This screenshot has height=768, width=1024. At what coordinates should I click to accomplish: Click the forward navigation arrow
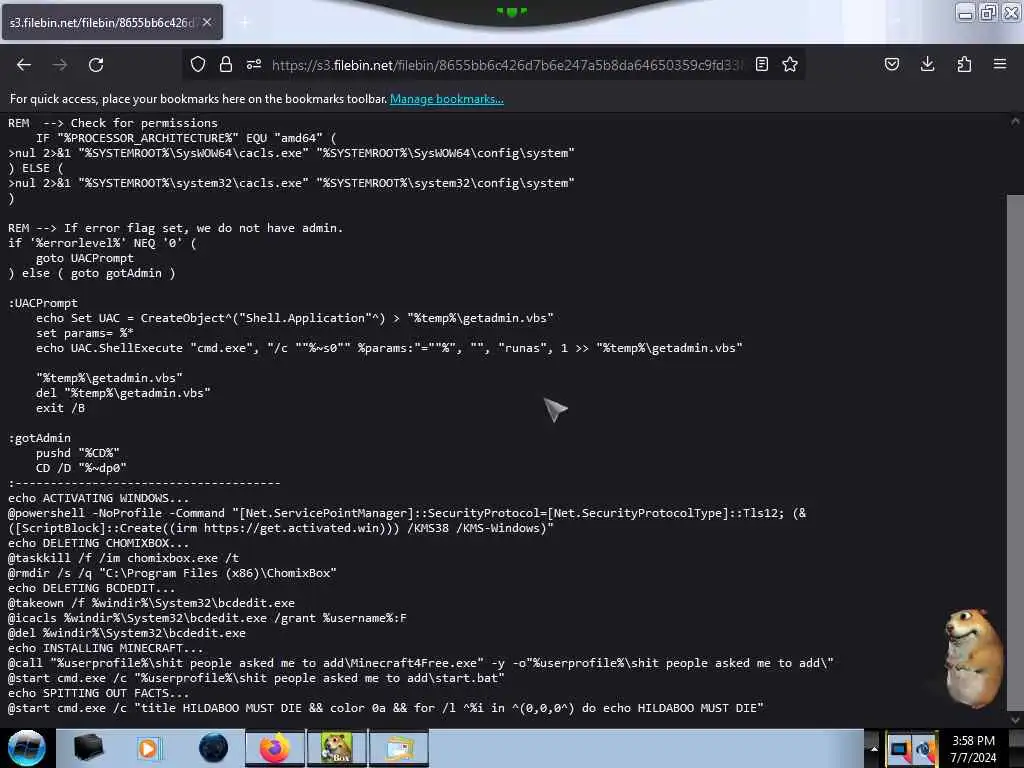[60, 65]
